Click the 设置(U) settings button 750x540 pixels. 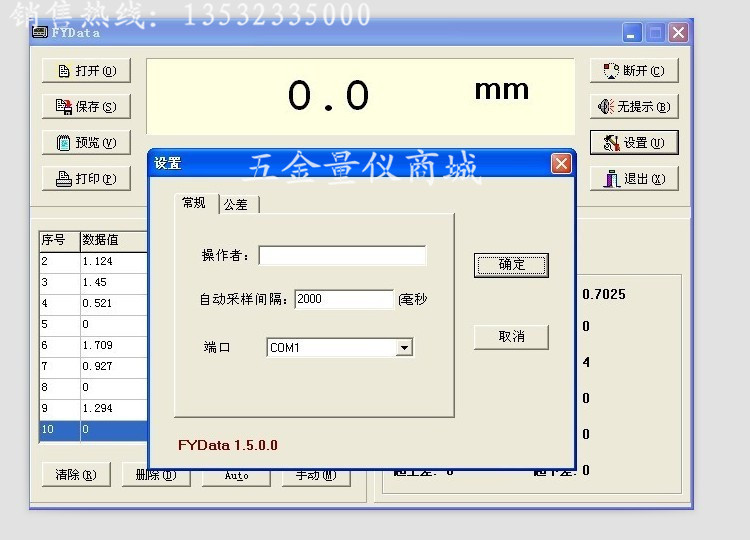click(x=634, y=143)
